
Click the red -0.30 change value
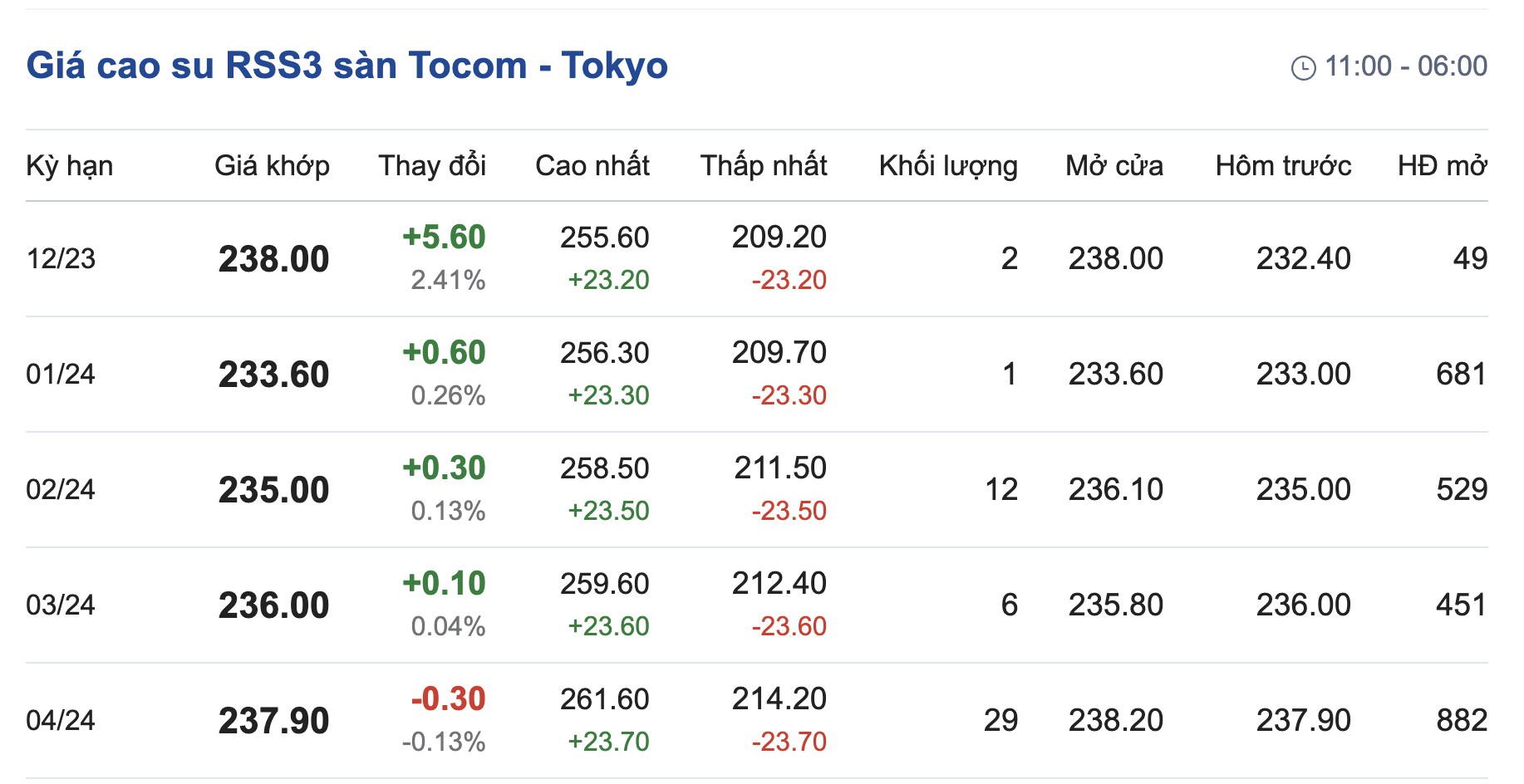point(448,698)
